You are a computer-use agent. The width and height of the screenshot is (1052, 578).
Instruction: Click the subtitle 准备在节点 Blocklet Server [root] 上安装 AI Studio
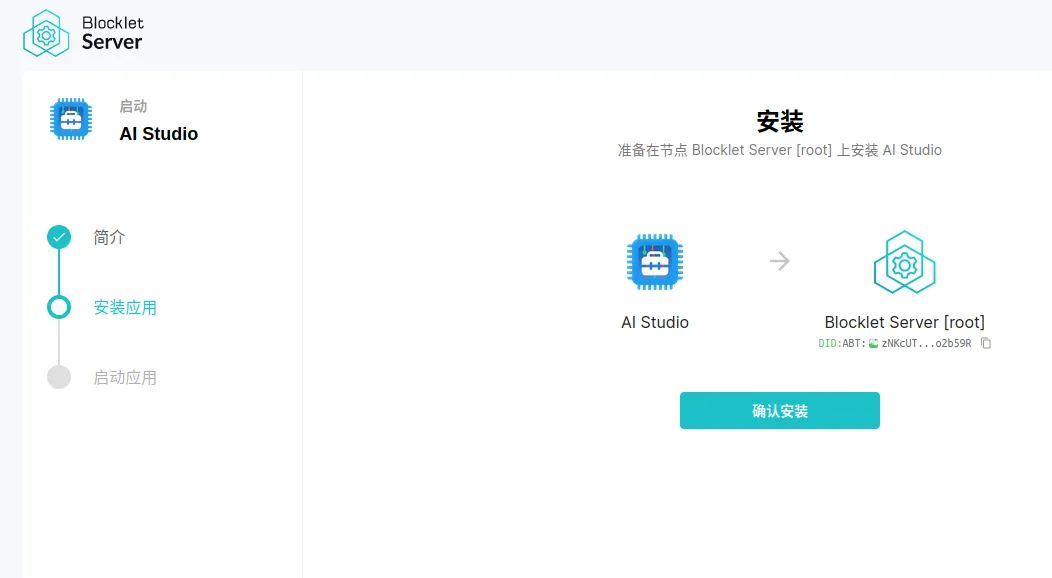click(x=780, y=150)
